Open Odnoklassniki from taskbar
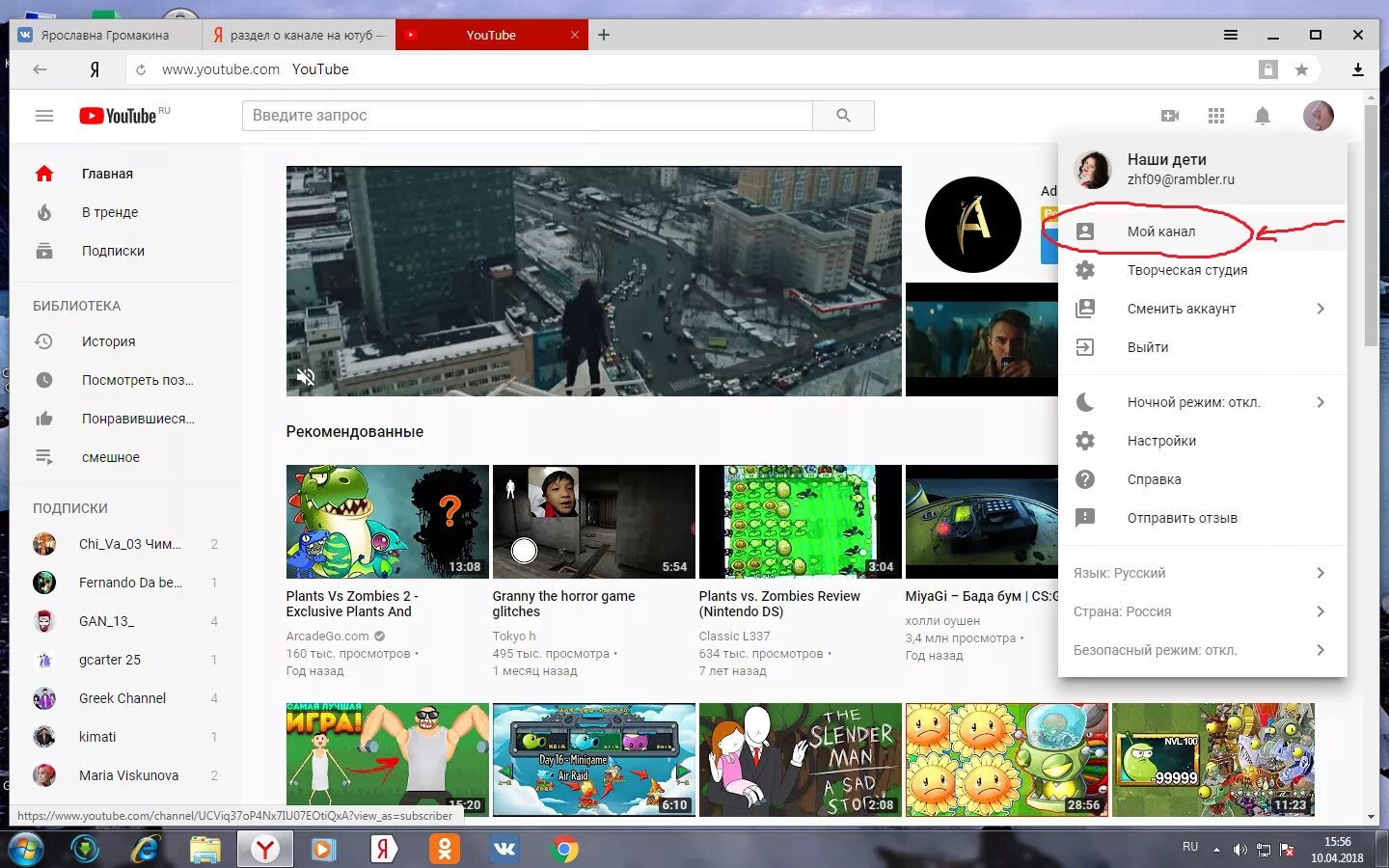1389x868 pixels. pos(445,850)
